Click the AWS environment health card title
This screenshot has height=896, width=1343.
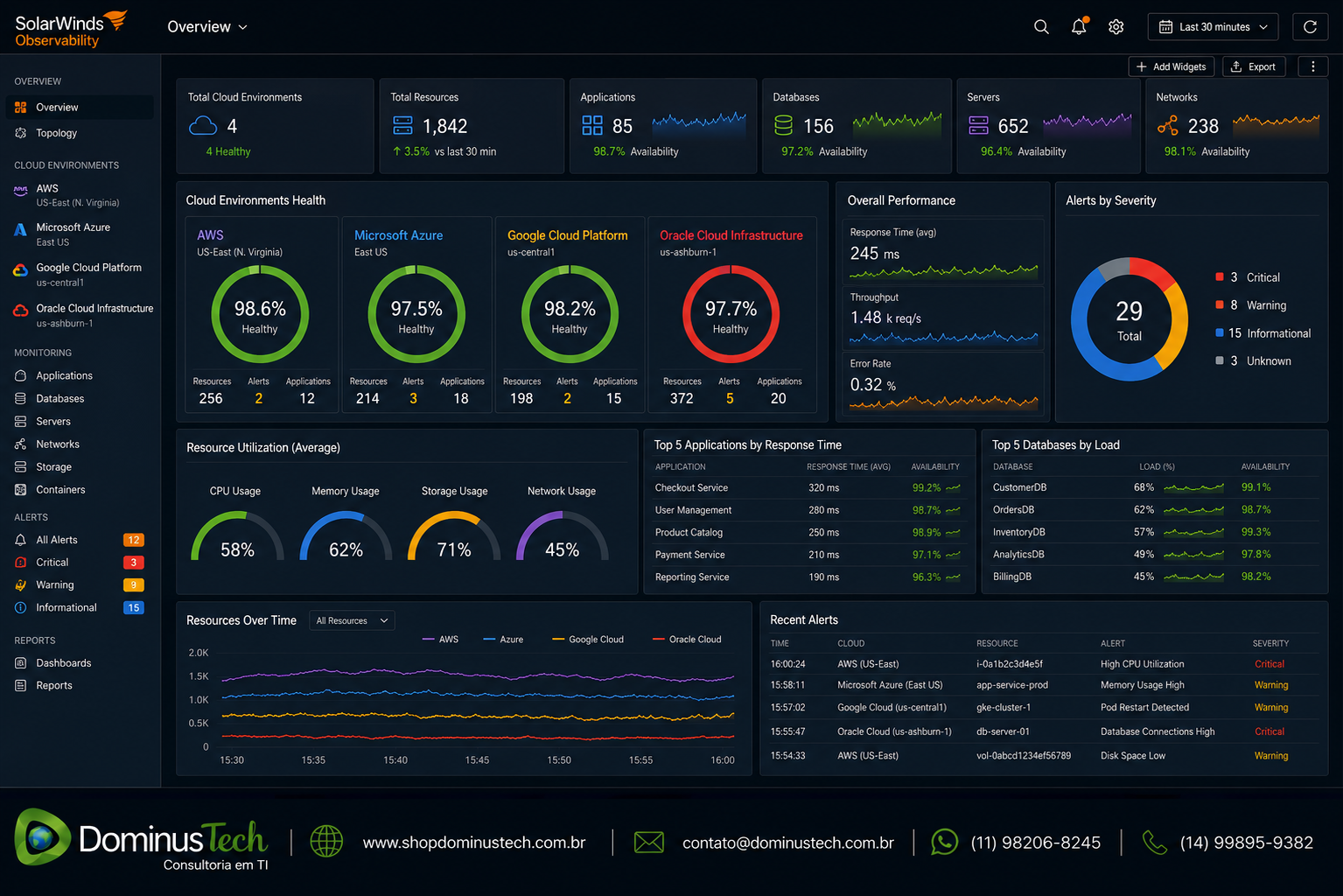(x=210, y=235)
